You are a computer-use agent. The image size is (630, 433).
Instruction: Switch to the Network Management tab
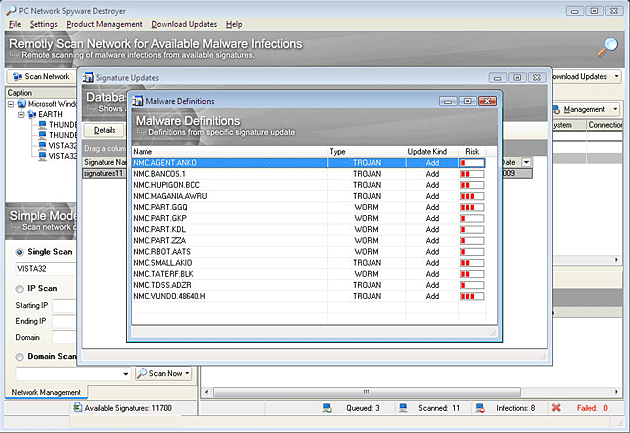pyautogui.click(x=46, y=392)
